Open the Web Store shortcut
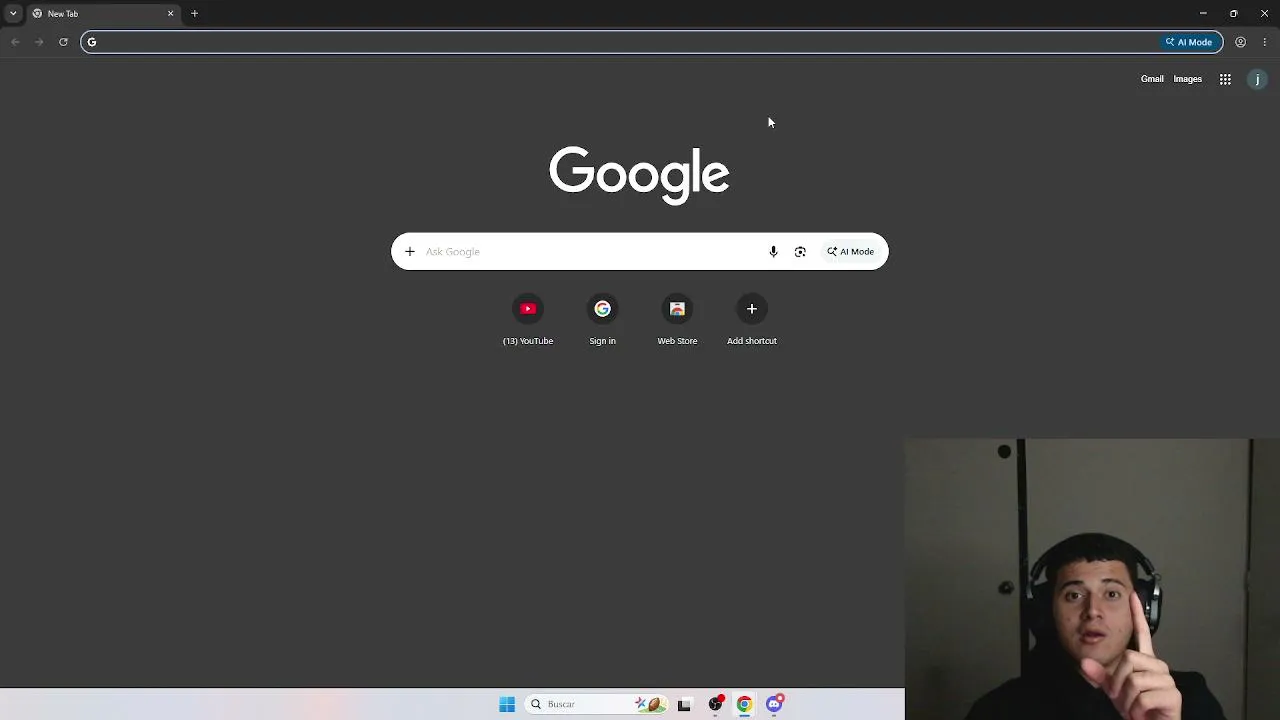Viewport: 1280px width, 720px height. [x=677, y=320]
